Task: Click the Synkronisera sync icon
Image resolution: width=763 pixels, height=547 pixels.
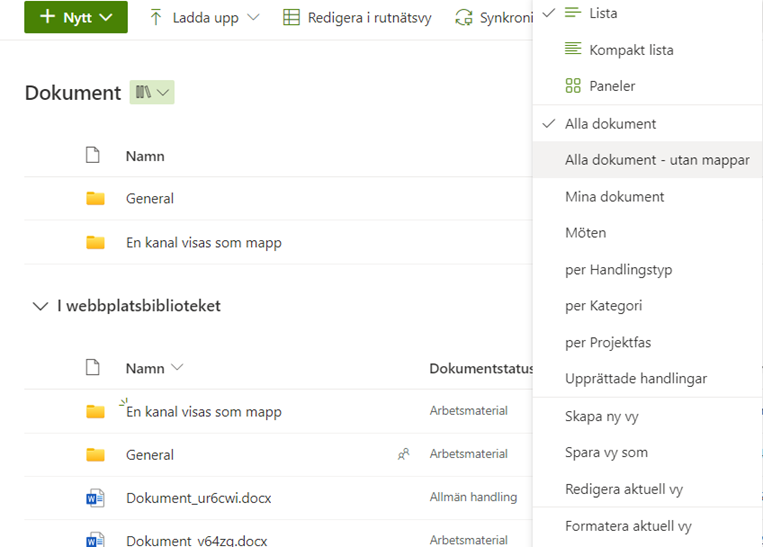Action: click(463, 17)
